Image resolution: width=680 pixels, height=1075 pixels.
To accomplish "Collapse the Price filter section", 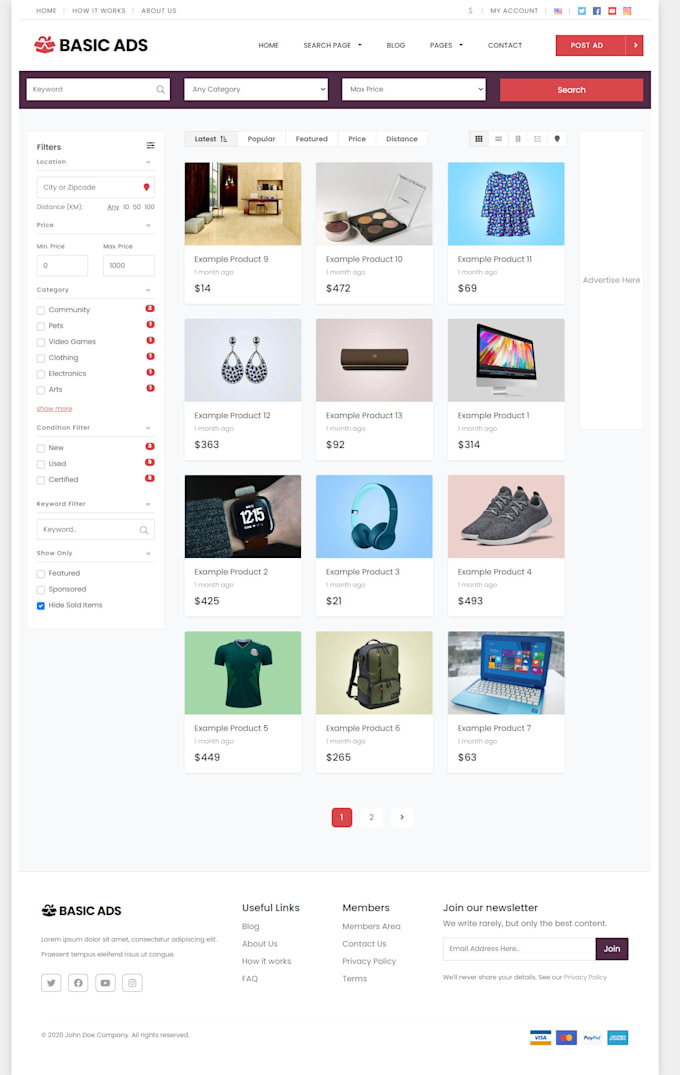I will click(x=148, y=226).
